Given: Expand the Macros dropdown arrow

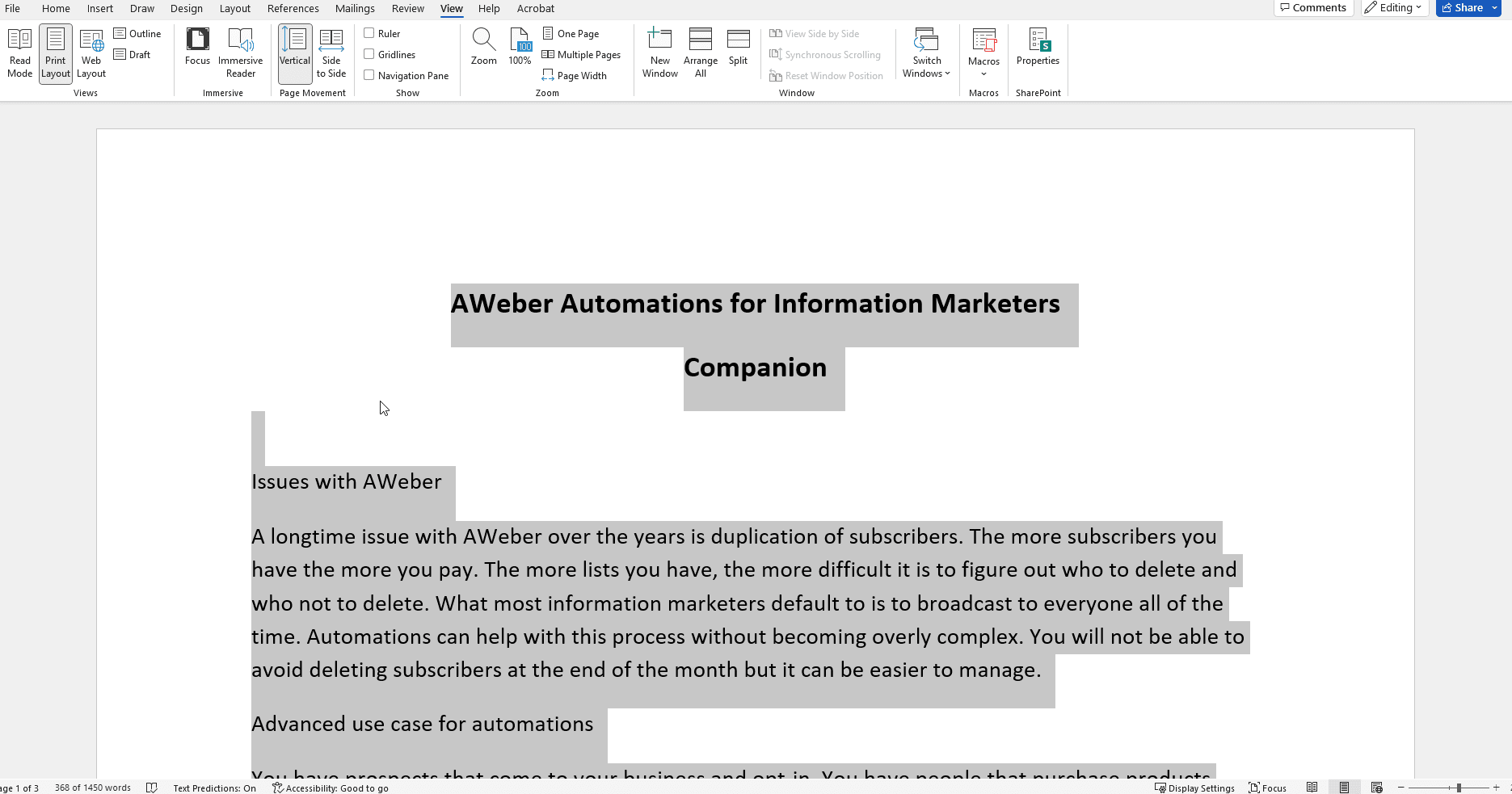Looking at the screenshot, I should click(x=983, y=74).
